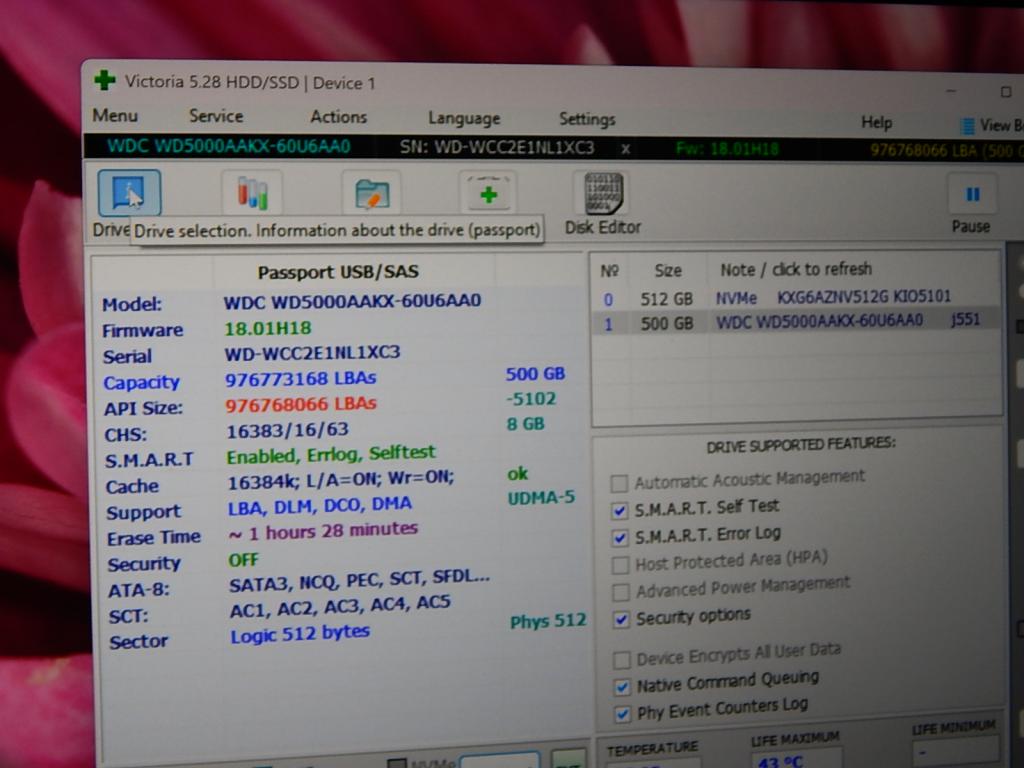Open the Actions menu
The image size is (1024, 768).
[x=338, y=117]
